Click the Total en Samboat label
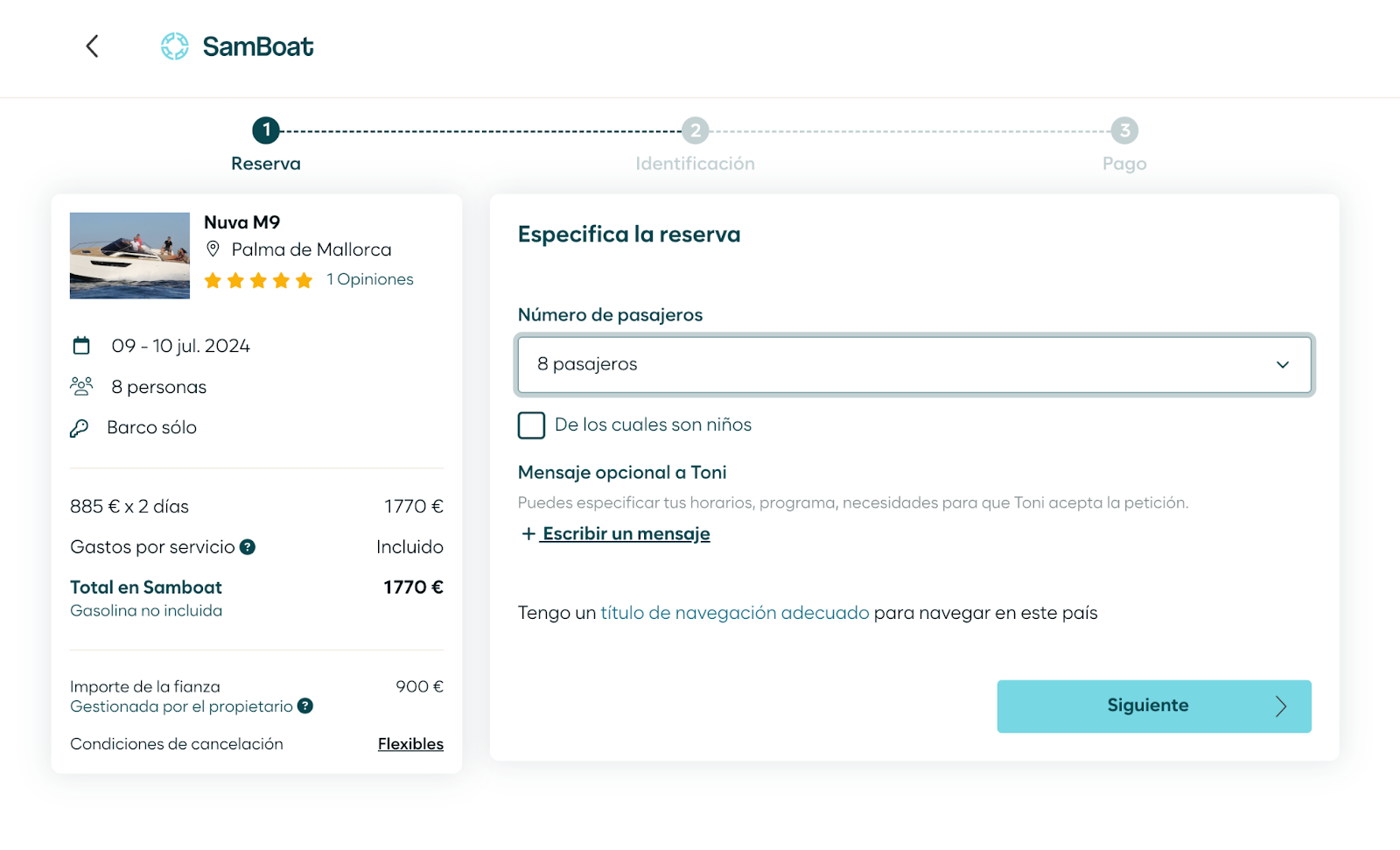This screenshot has width=1400, height=850. click(146, 587)
